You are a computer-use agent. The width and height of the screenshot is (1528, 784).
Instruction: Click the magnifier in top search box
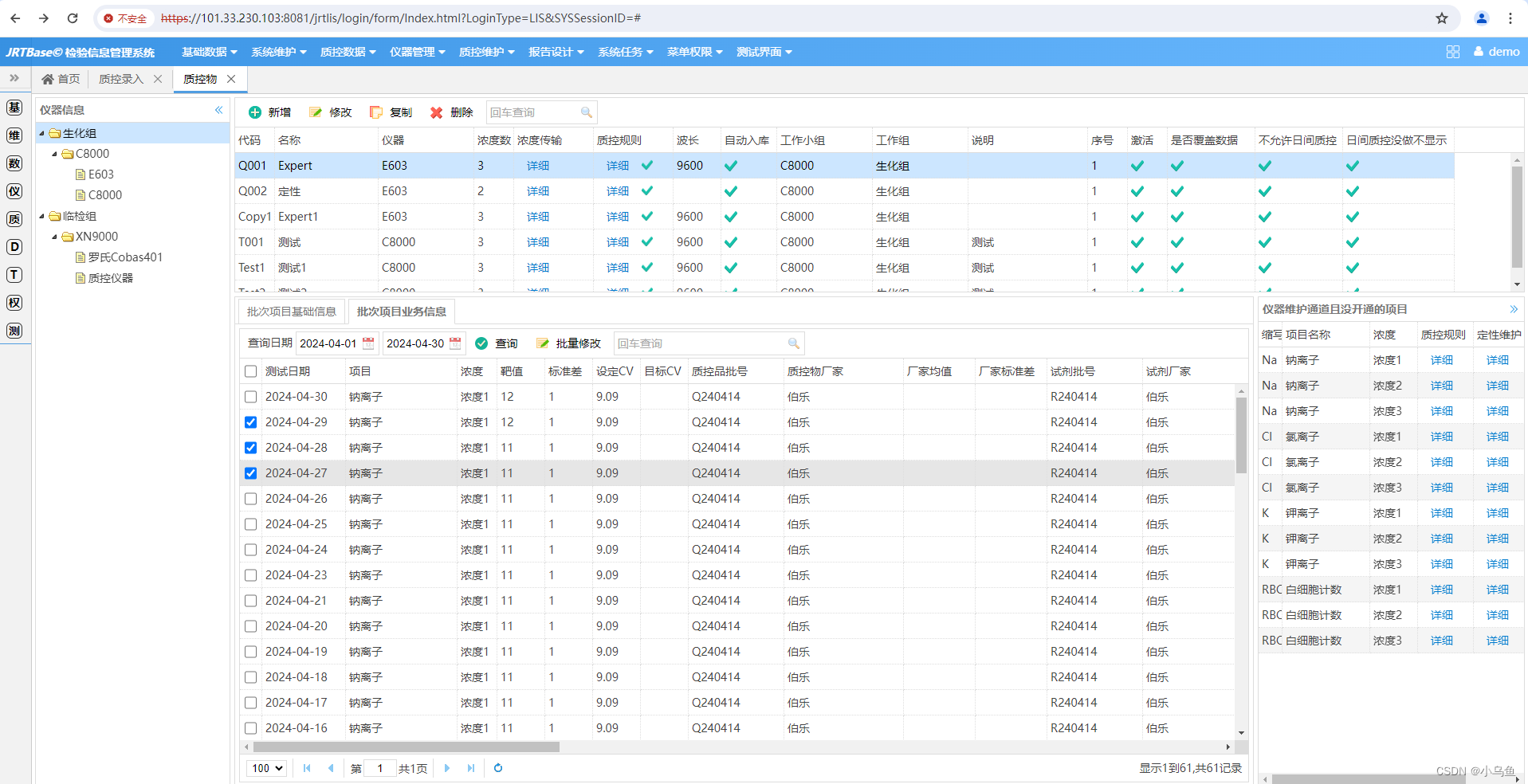click(x=587, y=112)
